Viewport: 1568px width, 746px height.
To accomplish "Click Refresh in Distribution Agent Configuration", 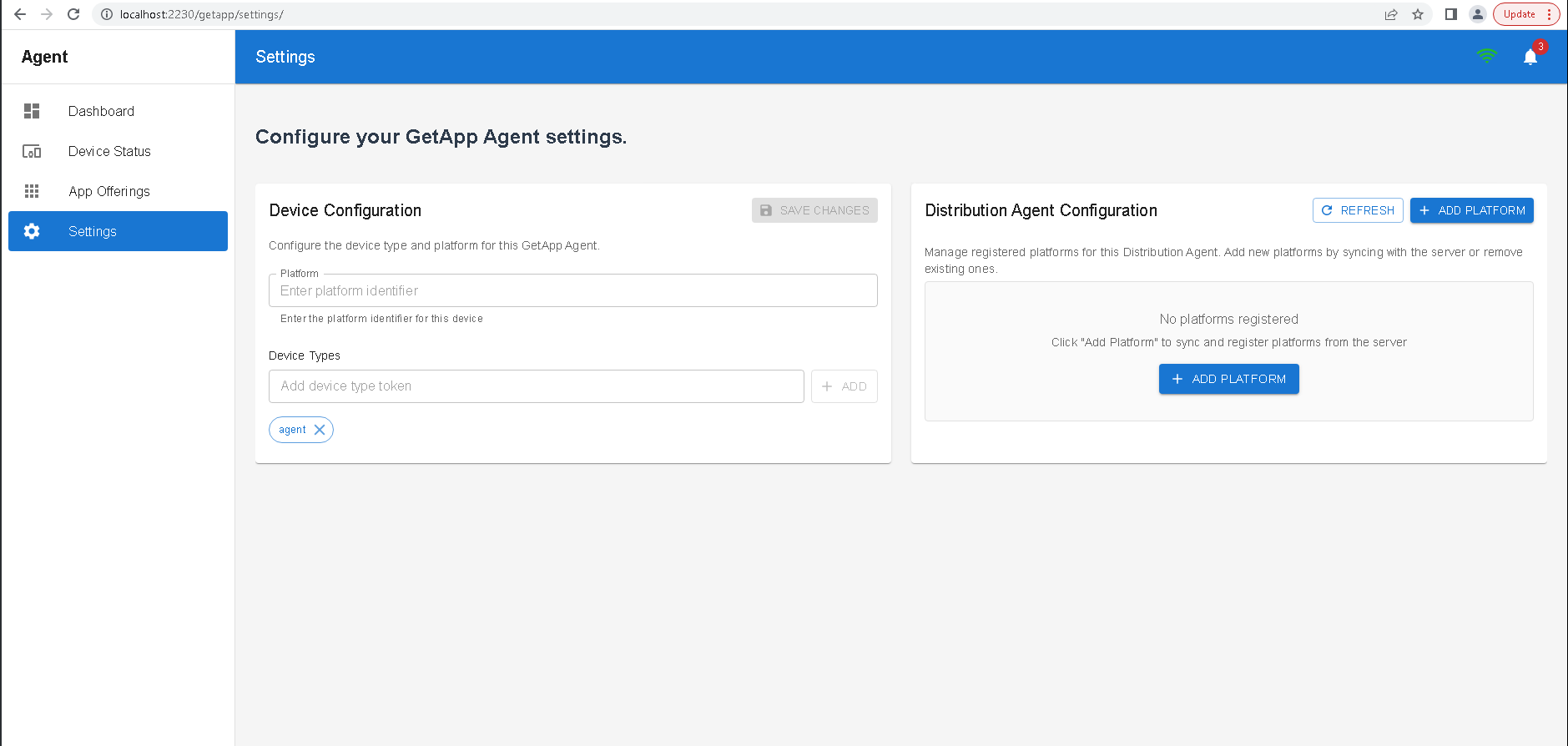I will click(x=1358, y=210).
